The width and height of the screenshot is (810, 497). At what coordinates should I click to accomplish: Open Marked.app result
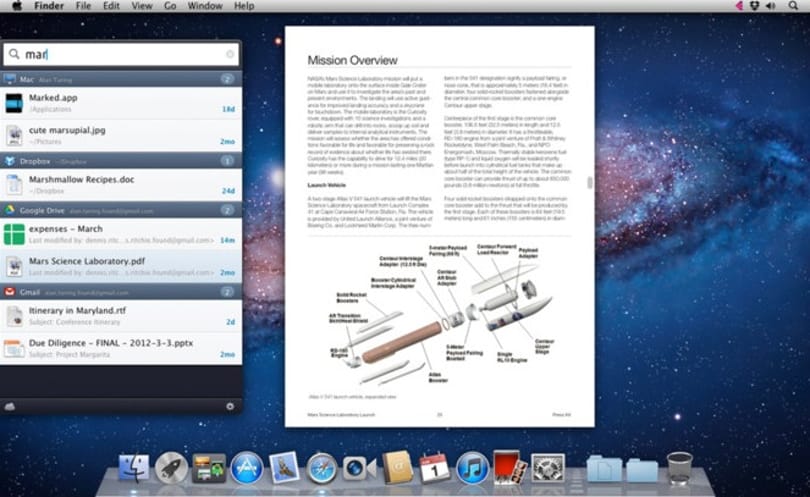(121, 103)
